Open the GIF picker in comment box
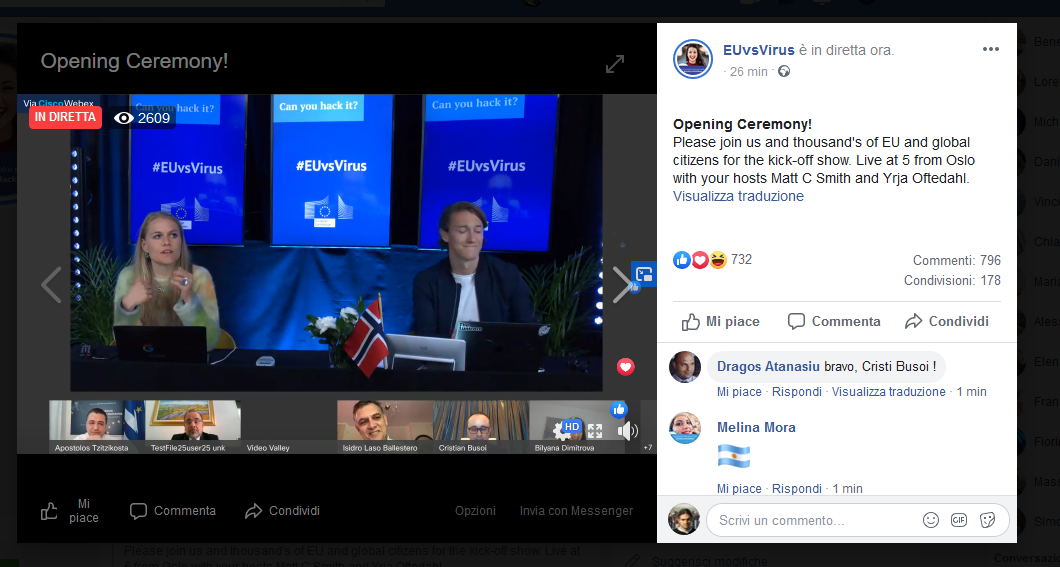 click(959, 520)
